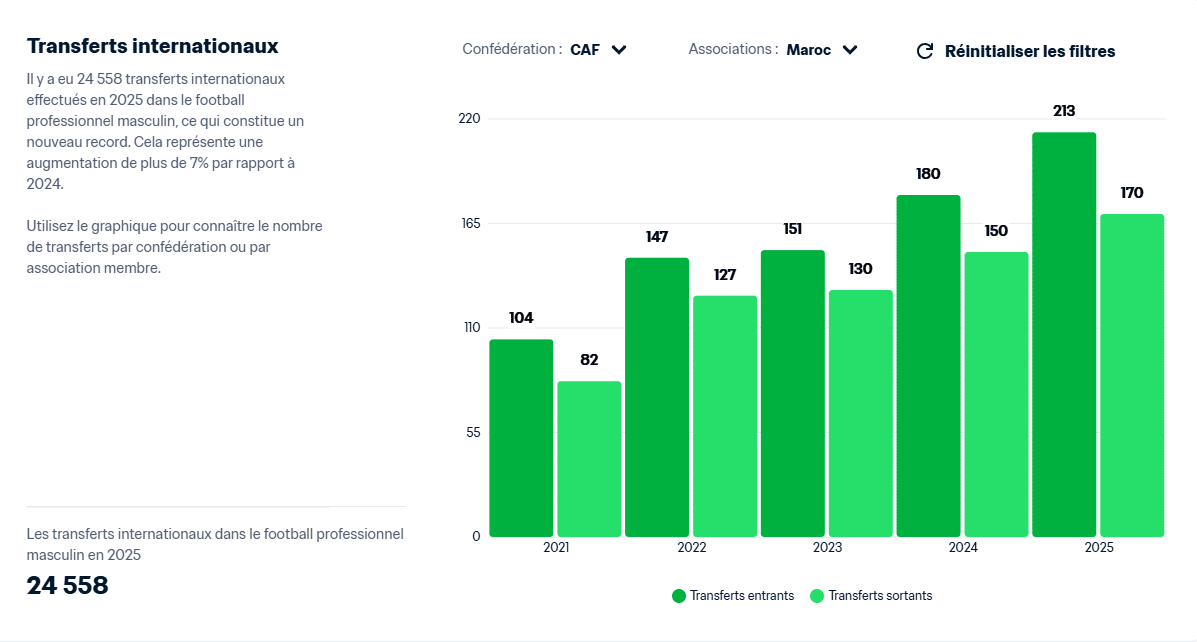Screen dimensions: 1197x642
Task: Toggle the Transferts entrants legend label
Action: pos(741,596)
